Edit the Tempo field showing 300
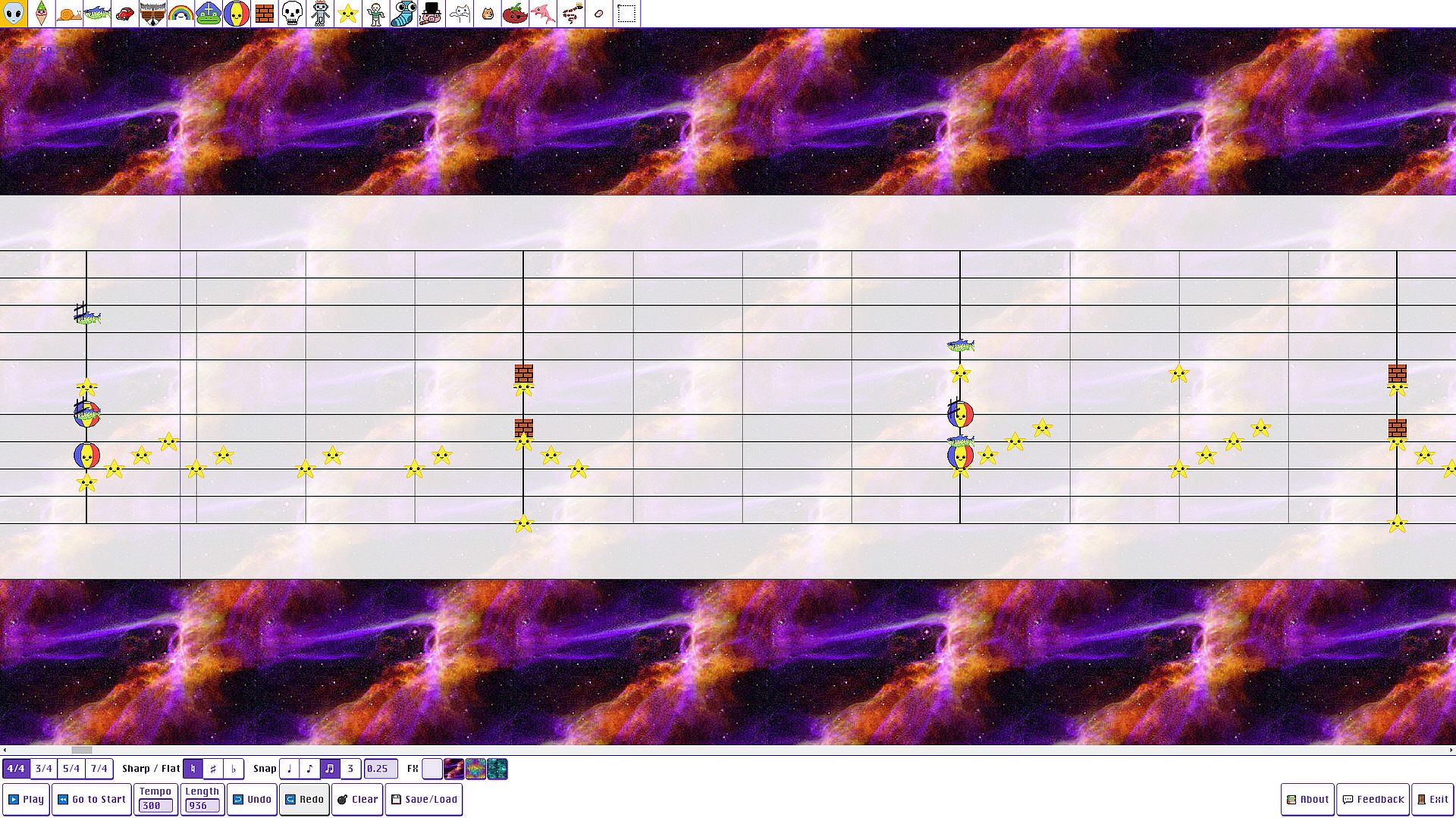This screenshot has width=1456, height=818. click(x=155, y=806)
